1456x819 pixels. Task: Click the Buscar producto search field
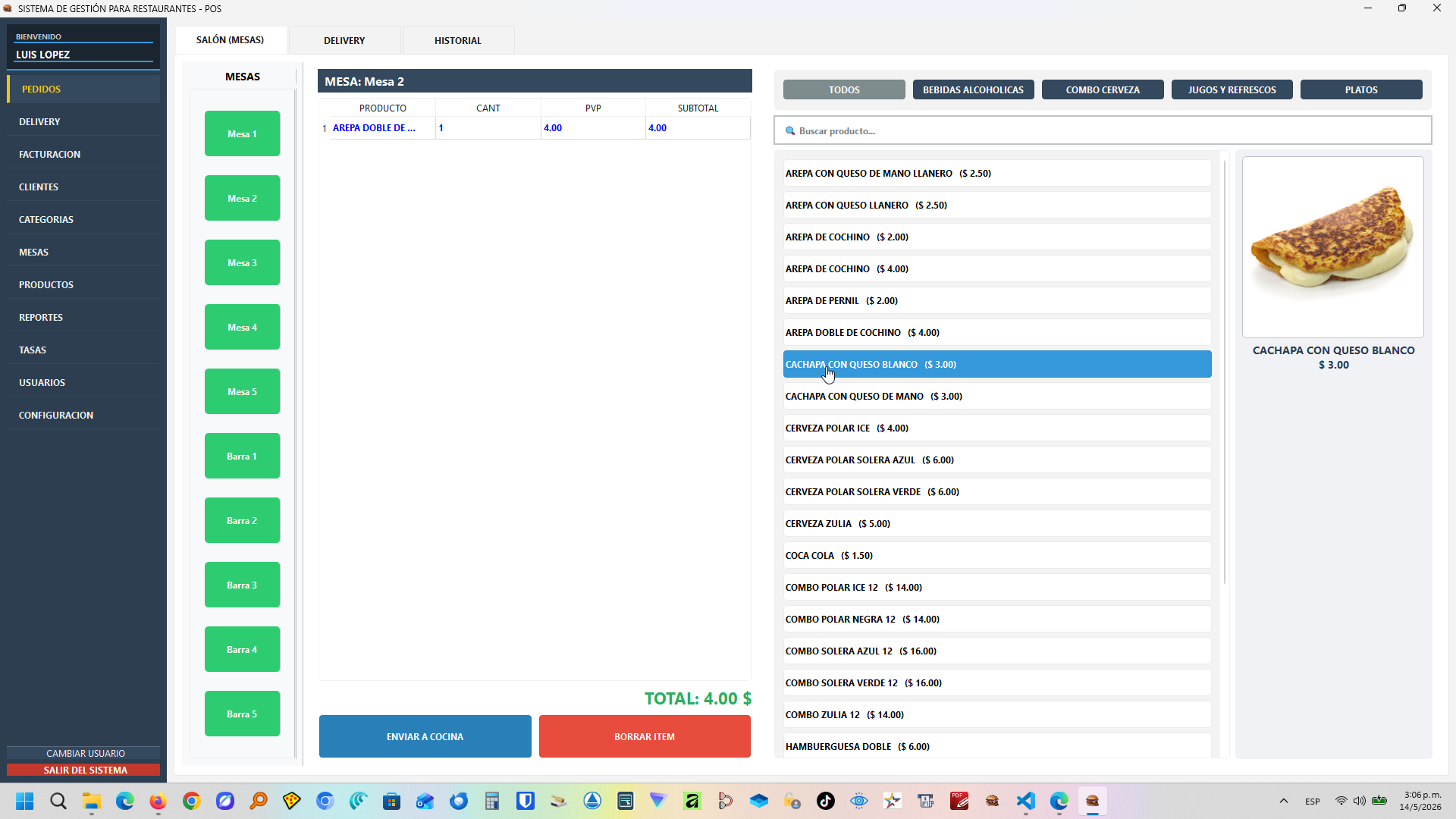click(1103, 130)
